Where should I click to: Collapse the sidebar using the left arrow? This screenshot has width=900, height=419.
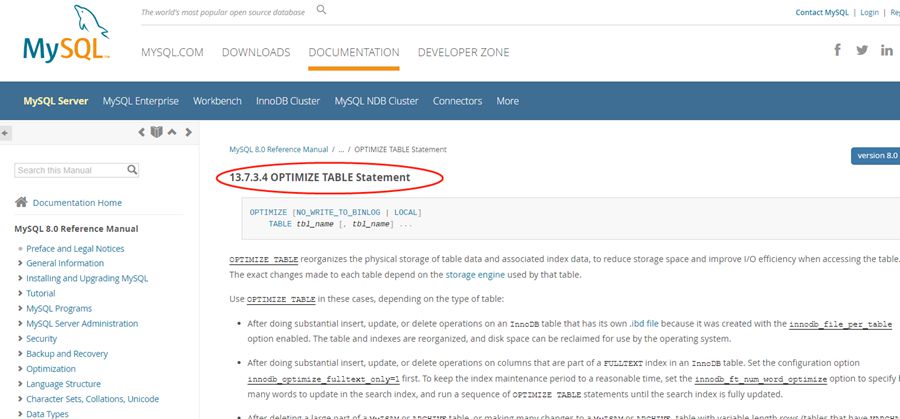(x=6, y=132)
